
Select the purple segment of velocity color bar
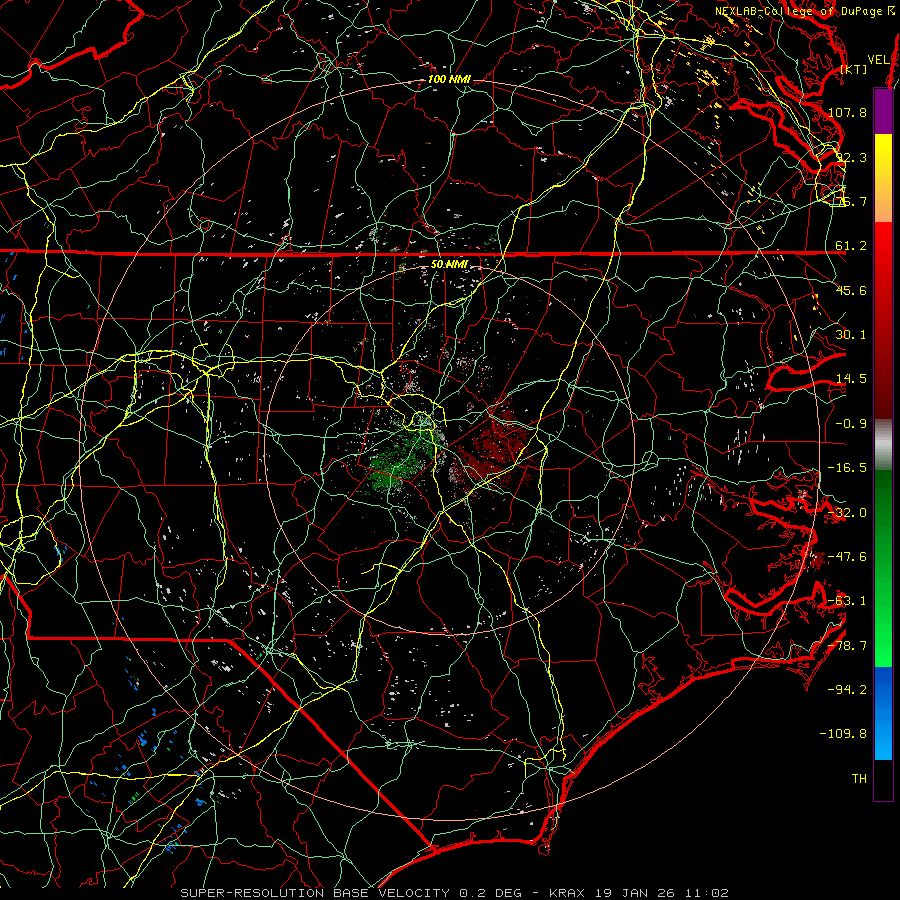(883, 111)
